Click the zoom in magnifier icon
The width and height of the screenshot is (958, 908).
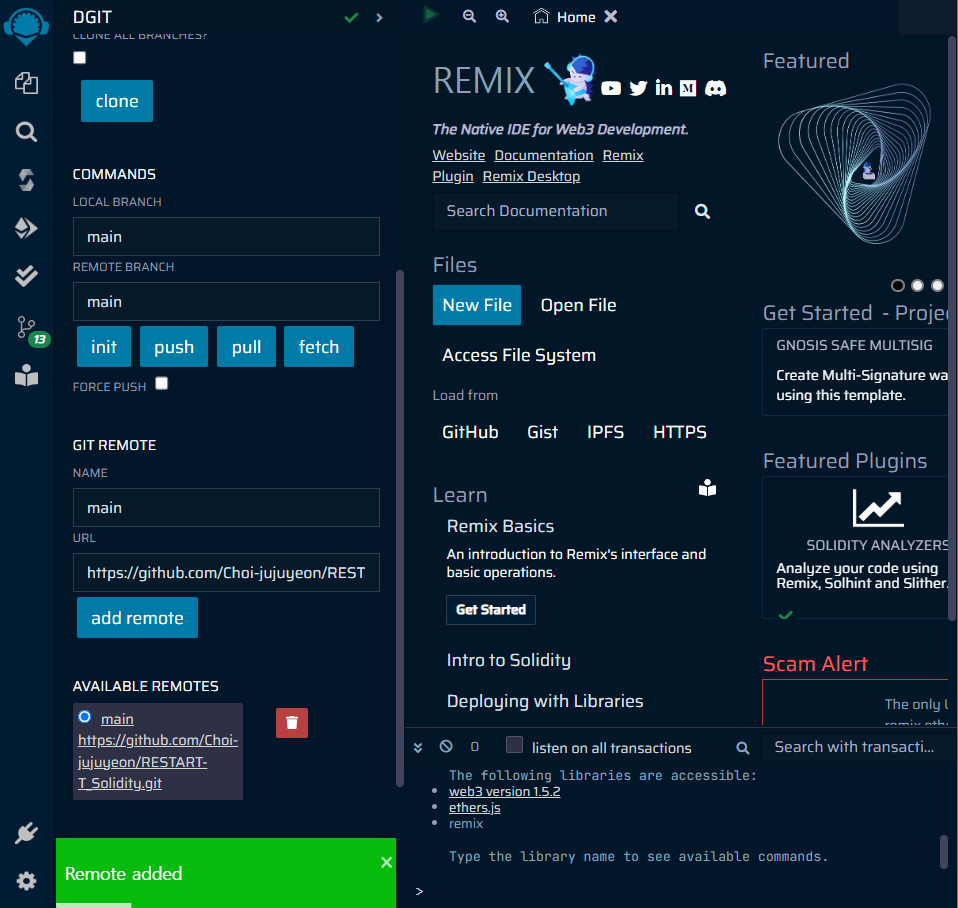point(502,16)
